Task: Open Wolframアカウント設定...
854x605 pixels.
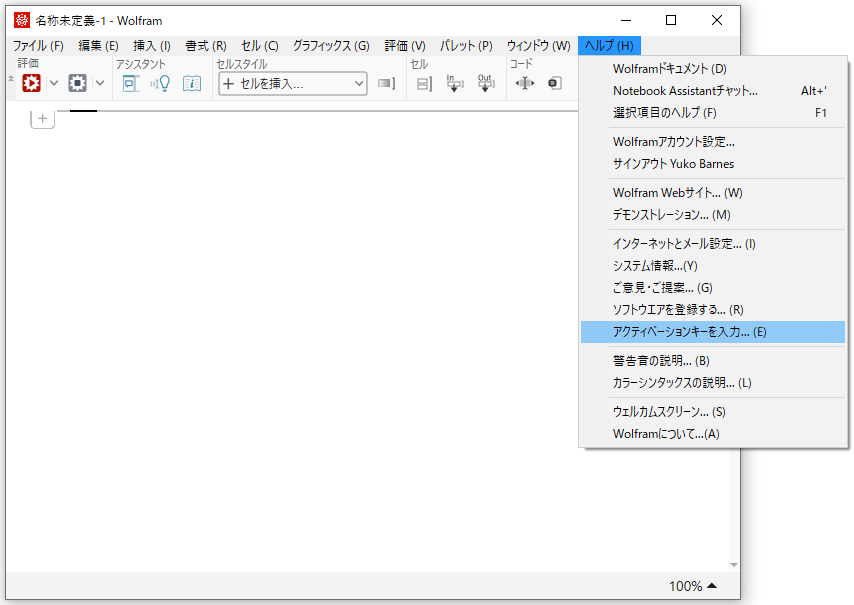Action: point(713,142)
